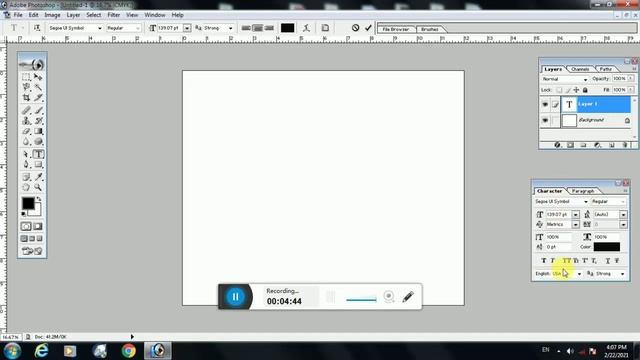Select the Healing Brush tool
The width and height of the screenshot is (640, 360).
coord(26,110)
